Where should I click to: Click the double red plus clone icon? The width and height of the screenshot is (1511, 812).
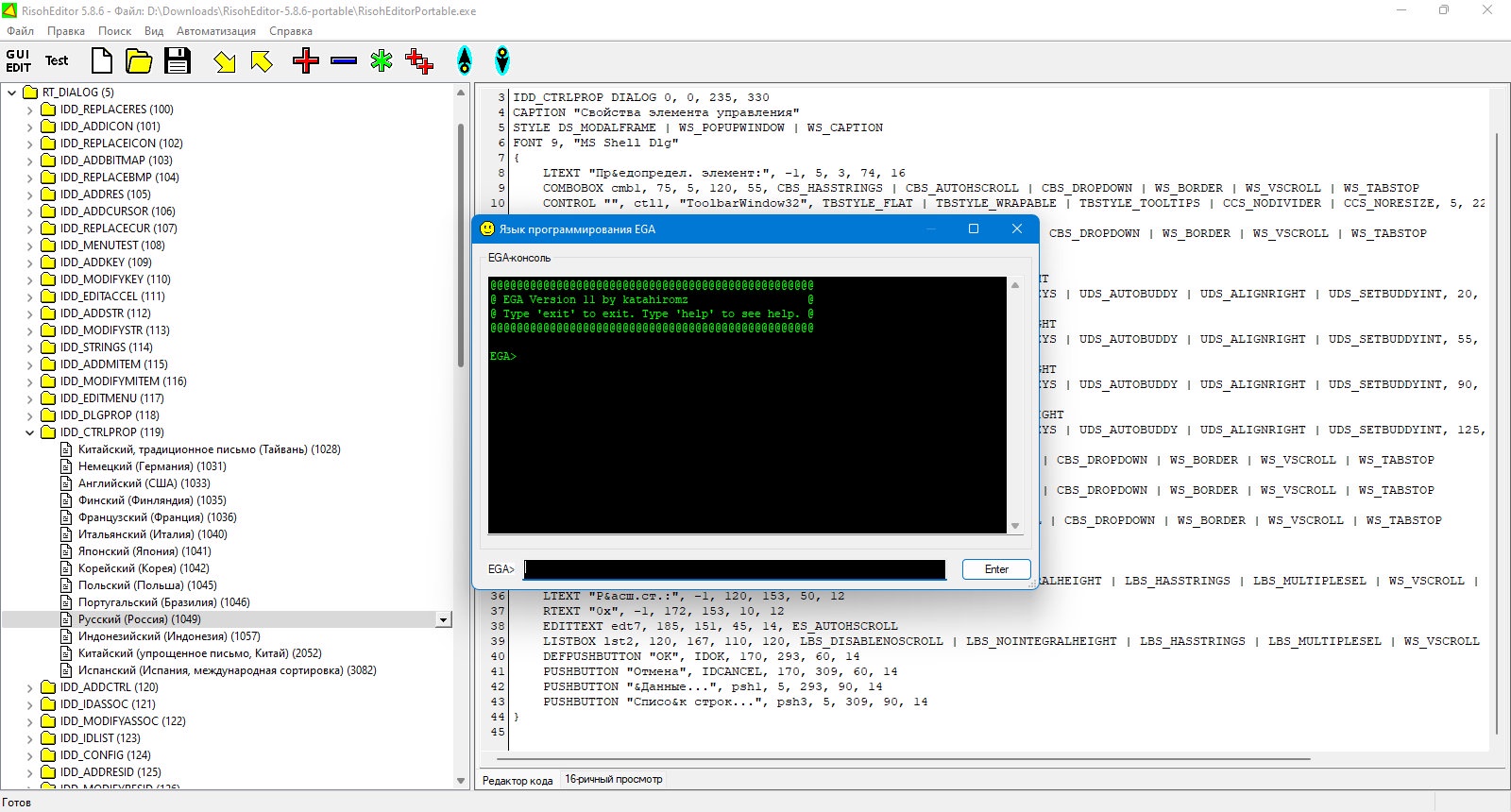(x=419, y=61)
